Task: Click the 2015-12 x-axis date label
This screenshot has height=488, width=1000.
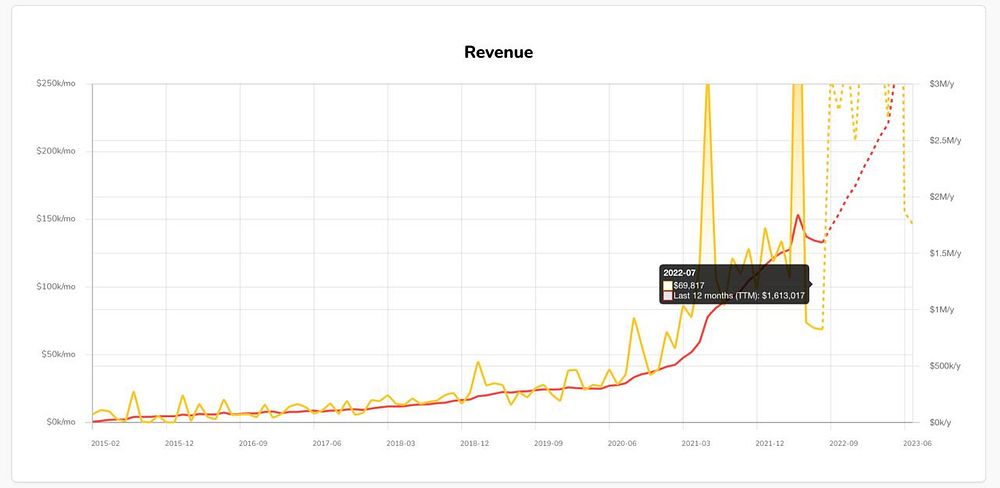Action: (x=179, y=442)
